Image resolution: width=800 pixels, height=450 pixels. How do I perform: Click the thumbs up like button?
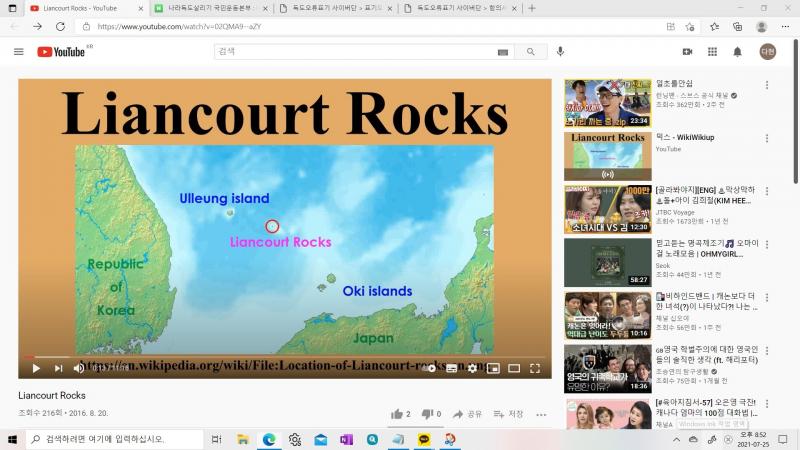[x=400, y=414]
